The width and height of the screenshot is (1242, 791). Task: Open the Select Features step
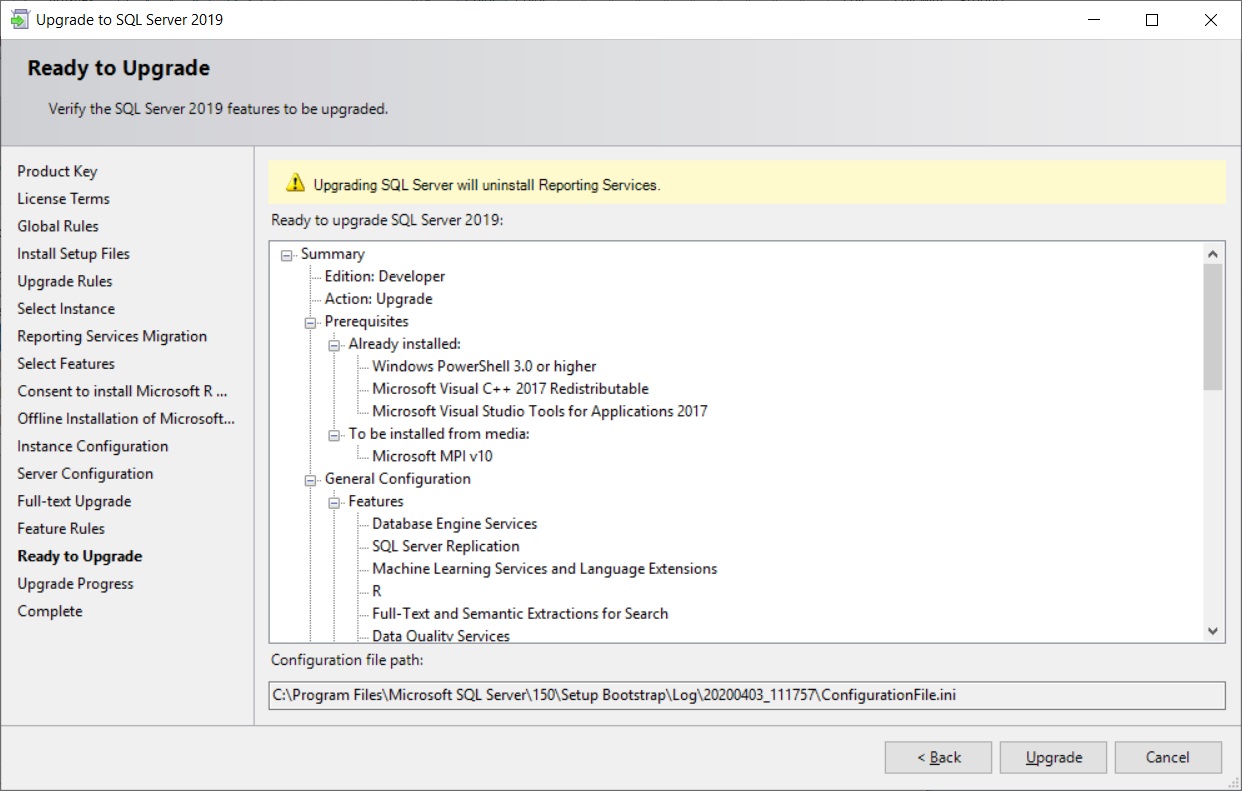(x=66, y=363)
